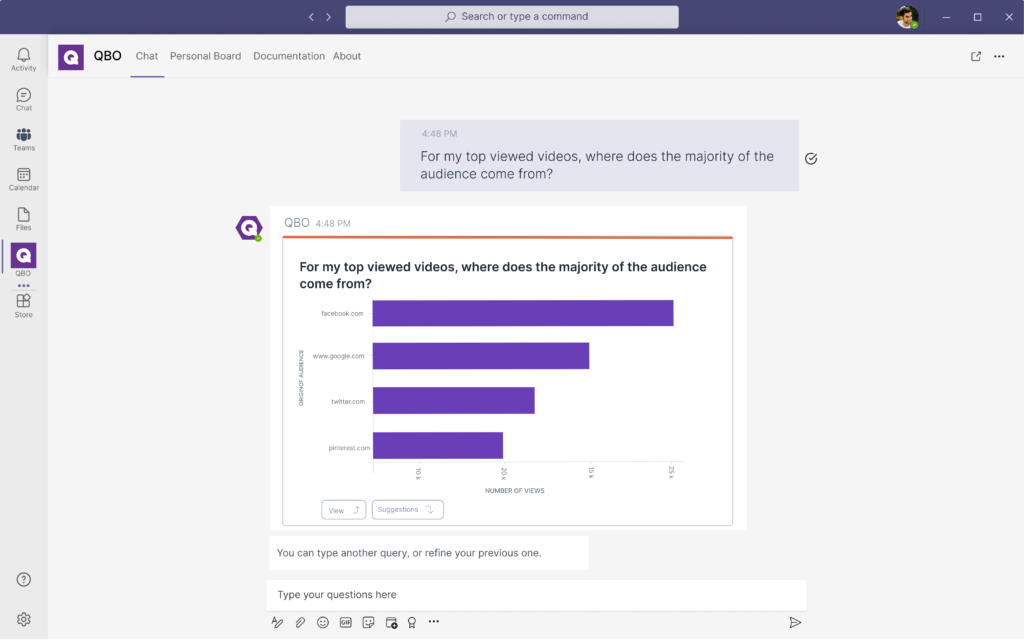Open Teams in the left sidebar
The width and height of the screenshot is (1024, 640).
coord(24,139)
